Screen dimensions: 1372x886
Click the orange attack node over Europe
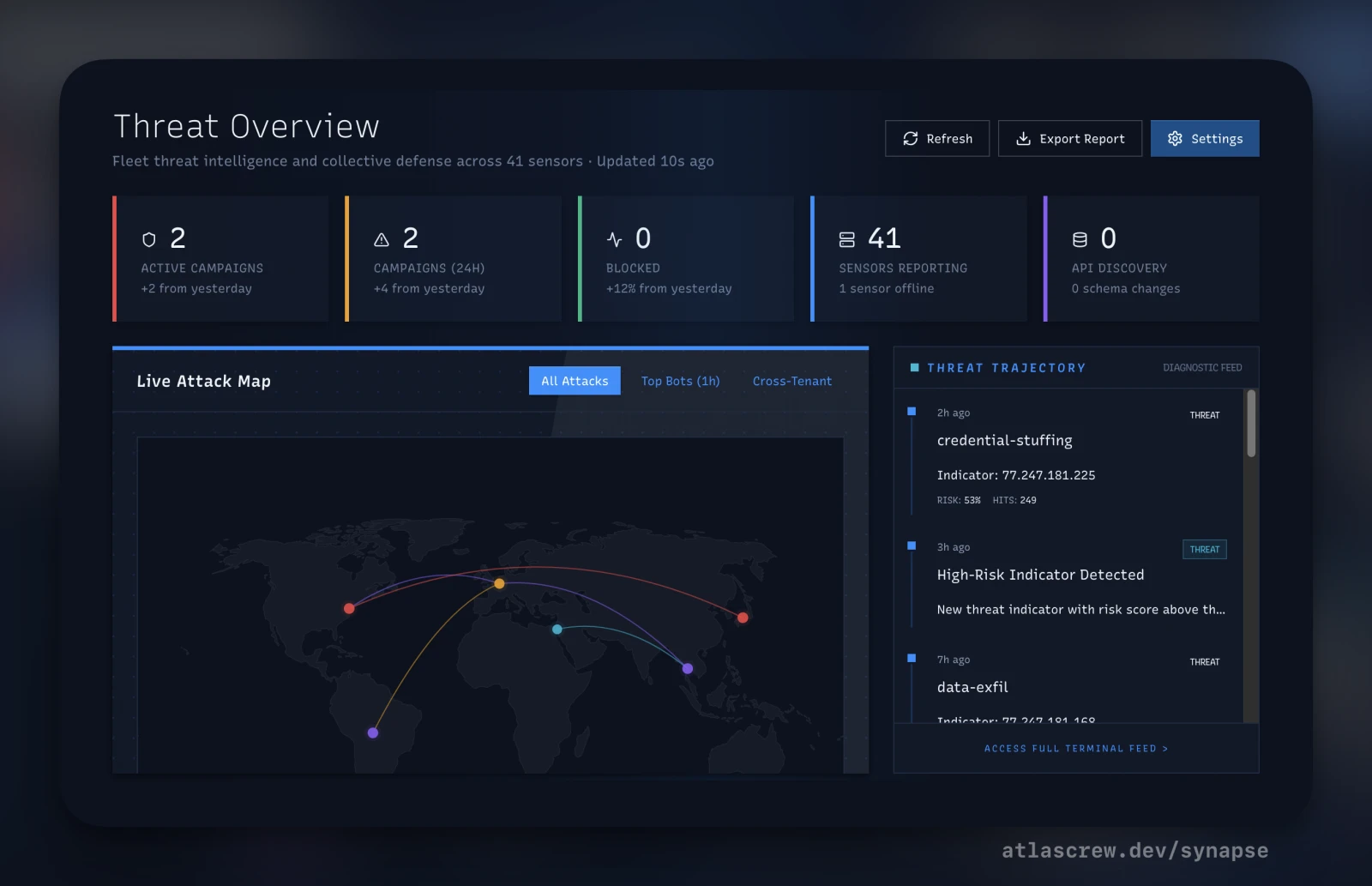click(498, 583)
